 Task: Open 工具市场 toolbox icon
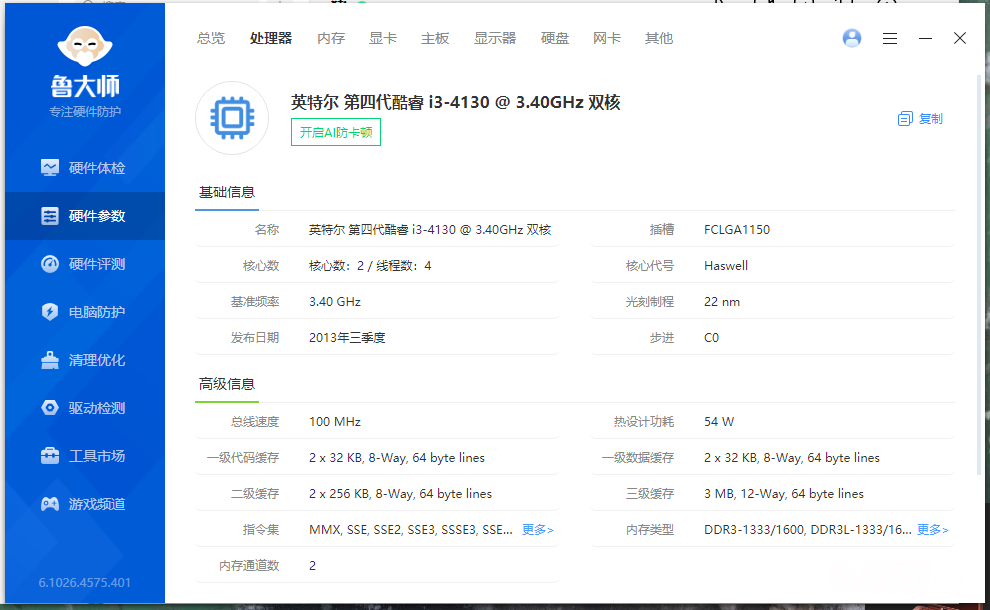point(50,456)
